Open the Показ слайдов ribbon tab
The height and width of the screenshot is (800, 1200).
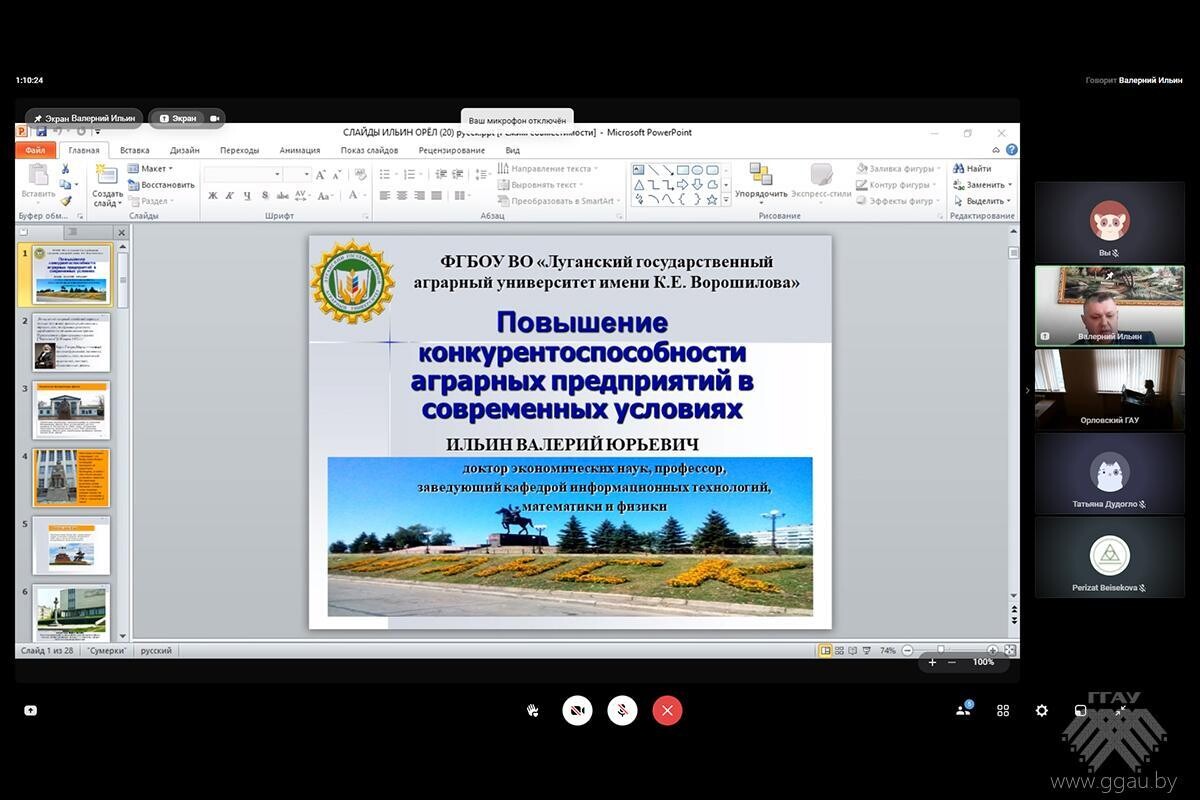click(369, 150)
